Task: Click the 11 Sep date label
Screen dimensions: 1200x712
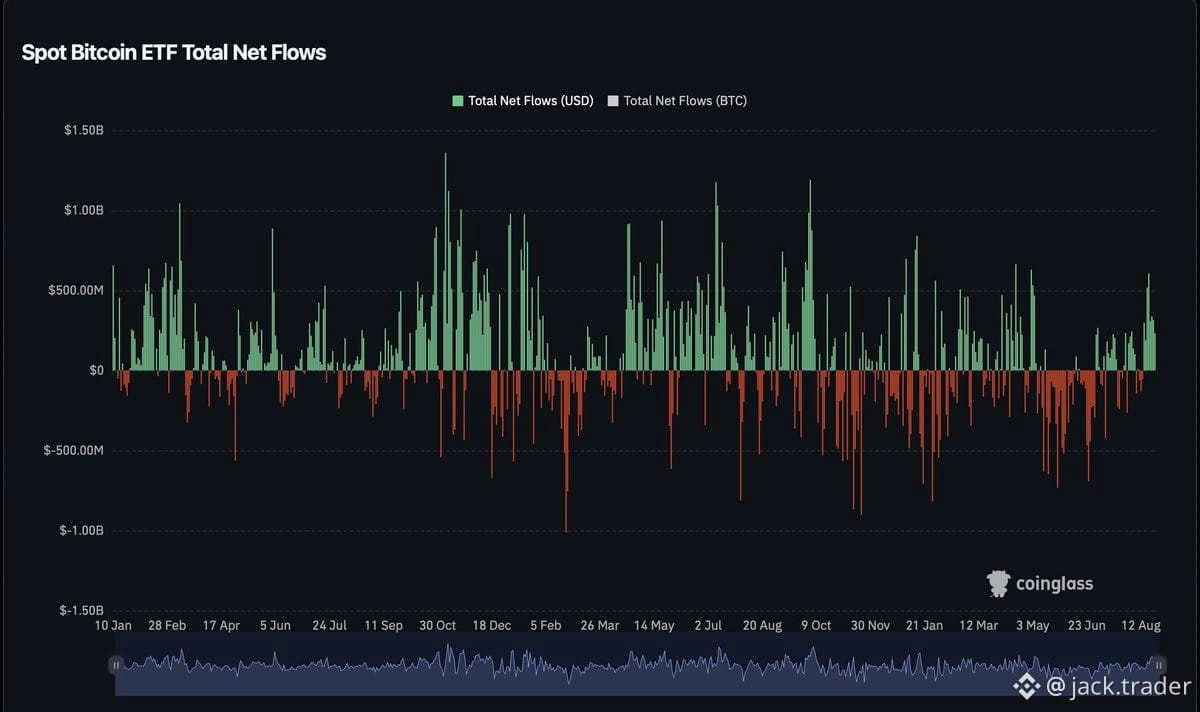Action: (383, 626)
